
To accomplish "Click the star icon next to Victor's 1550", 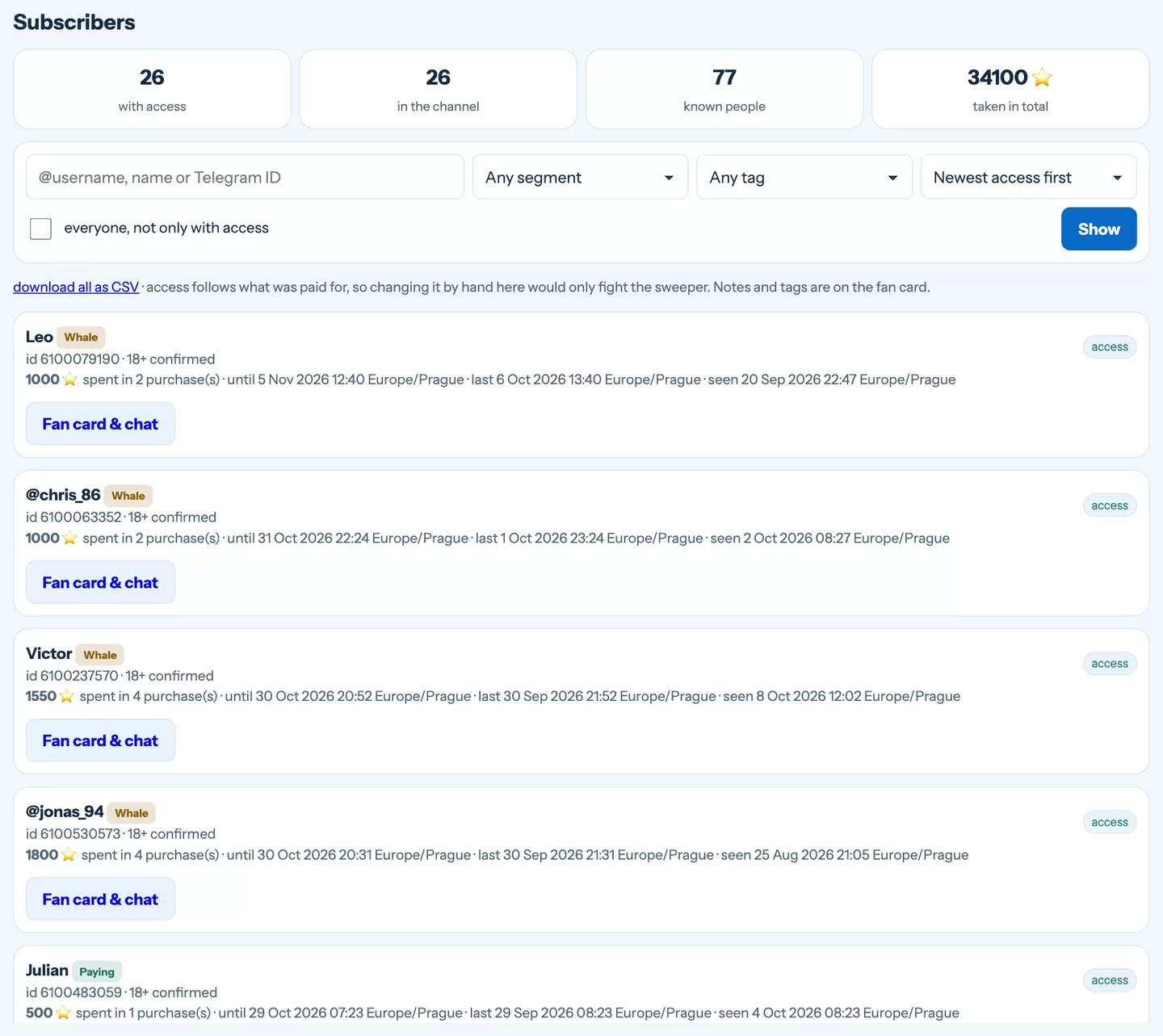I will (x=67, y=696).
